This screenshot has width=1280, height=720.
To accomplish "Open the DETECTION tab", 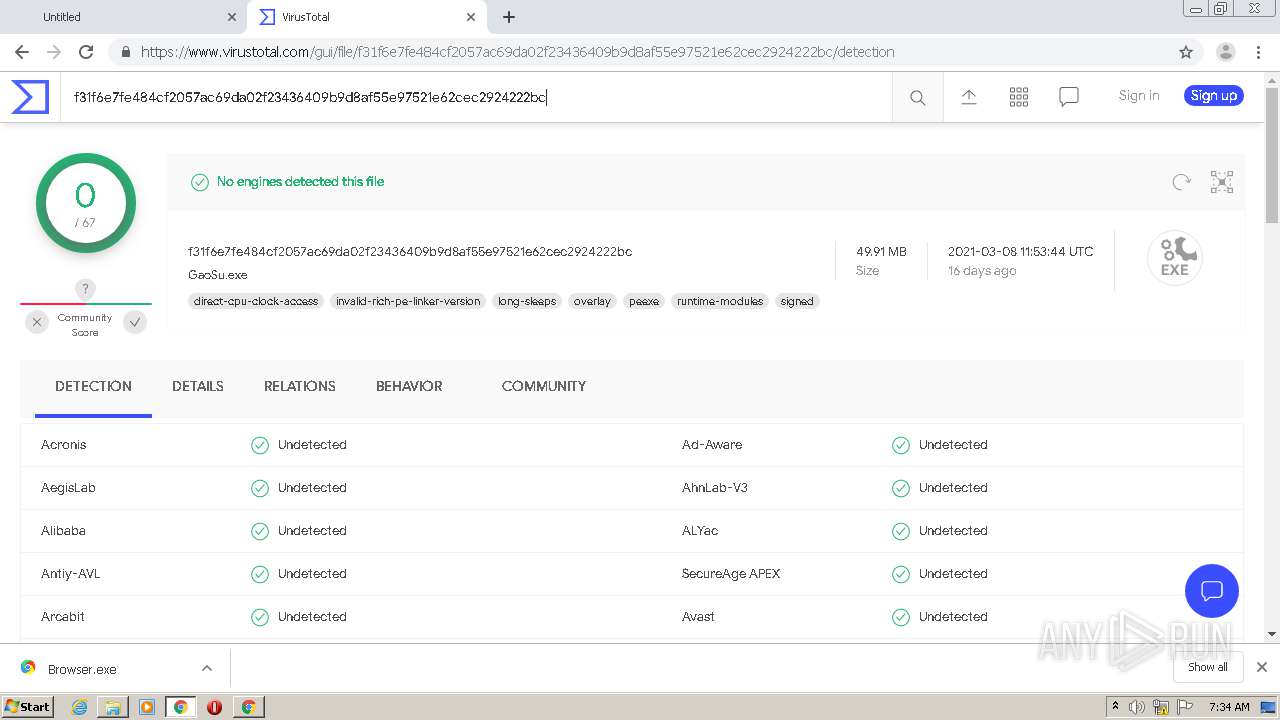I will point(93,386).
